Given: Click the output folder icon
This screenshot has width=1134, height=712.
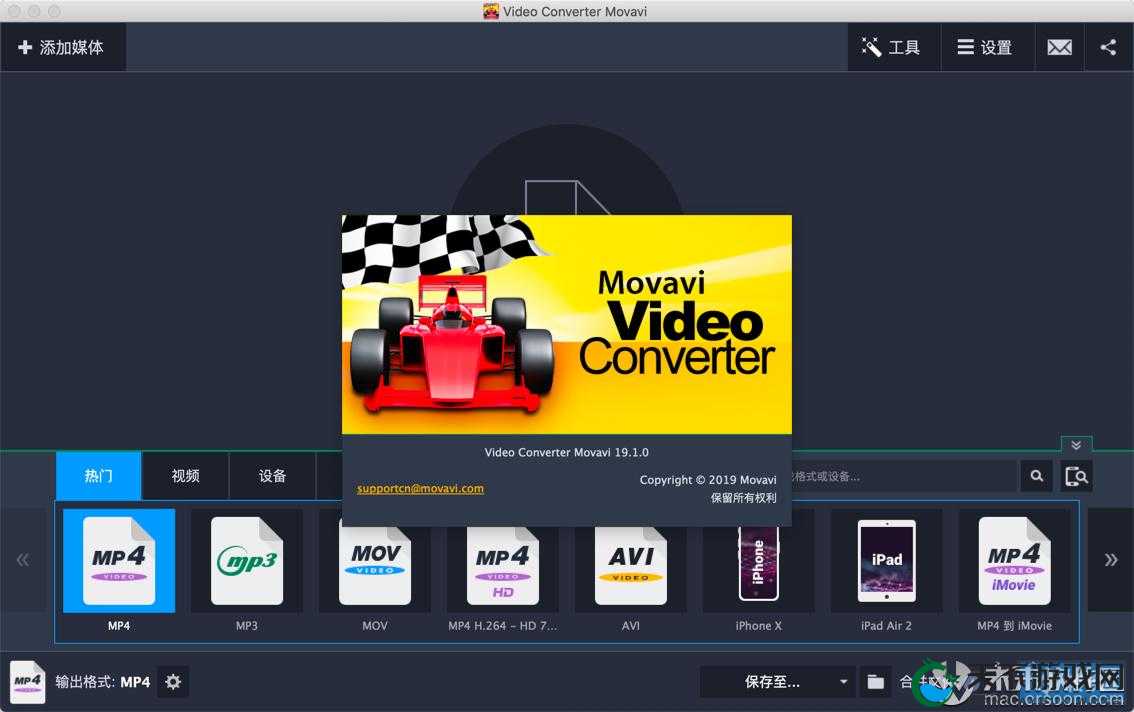Looking at the screenshot, I should point(876,682).
